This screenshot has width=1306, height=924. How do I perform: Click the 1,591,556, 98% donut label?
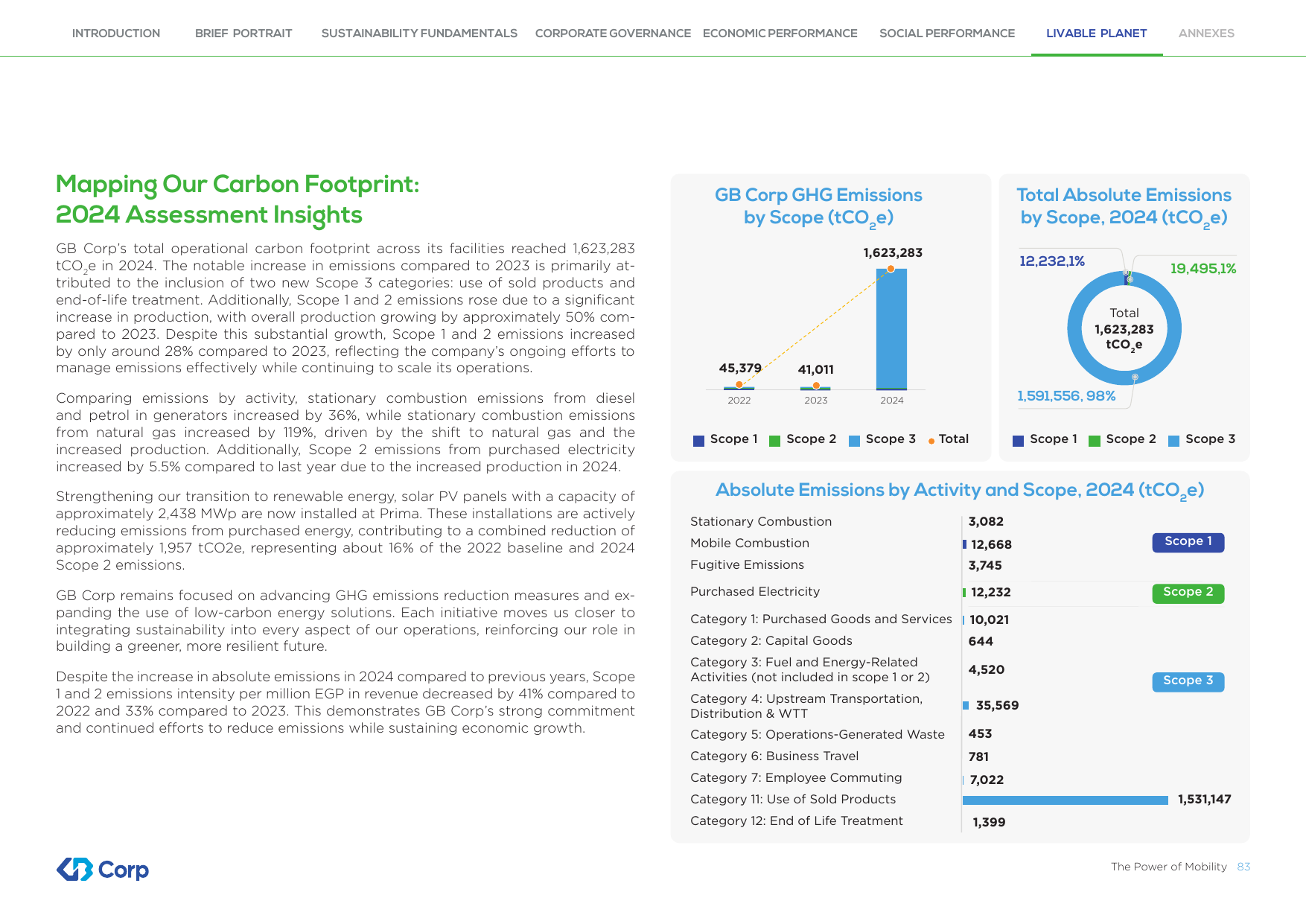pyautogui.click(x=1066, y=396)
